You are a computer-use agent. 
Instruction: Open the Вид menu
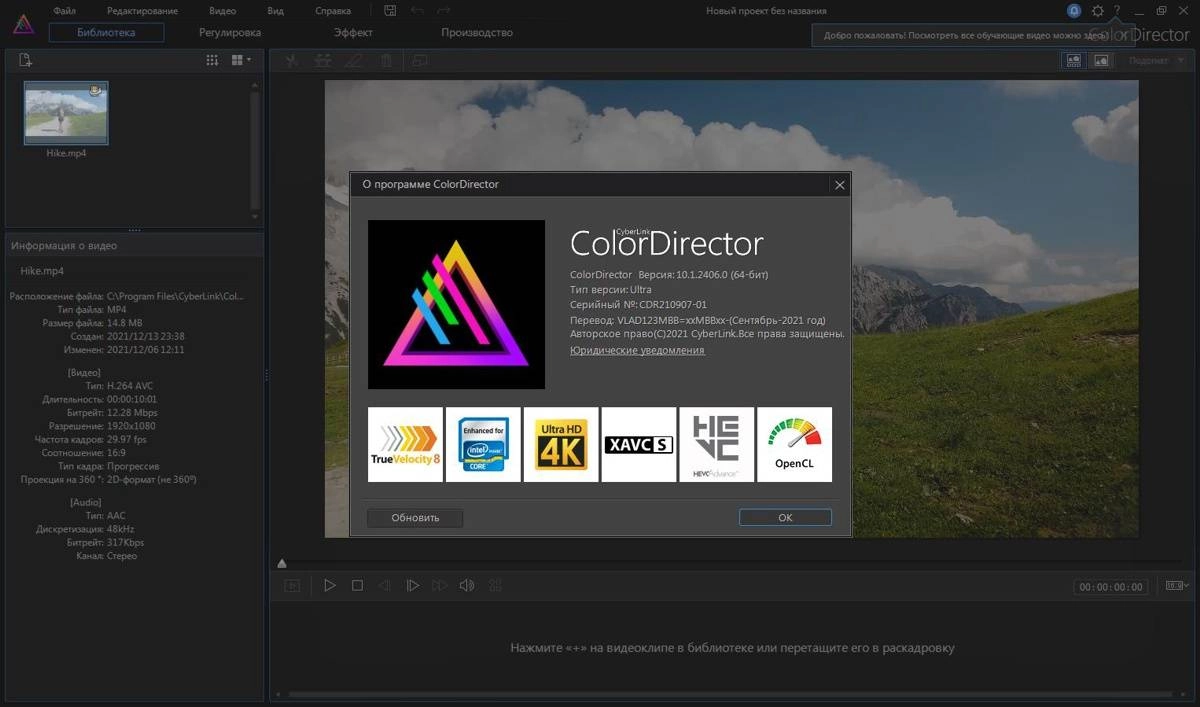click(x=276, y=11)
